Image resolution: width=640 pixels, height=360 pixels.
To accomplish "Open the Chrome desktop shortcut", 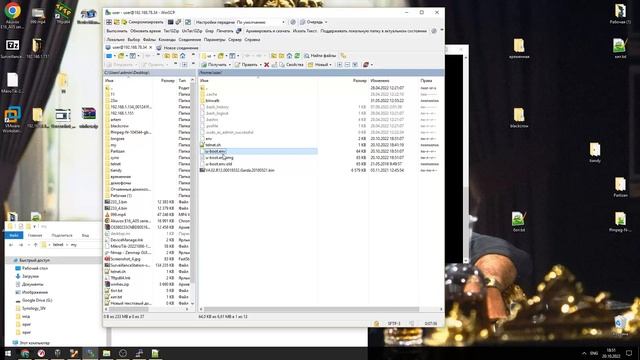I will click(12, 16).
